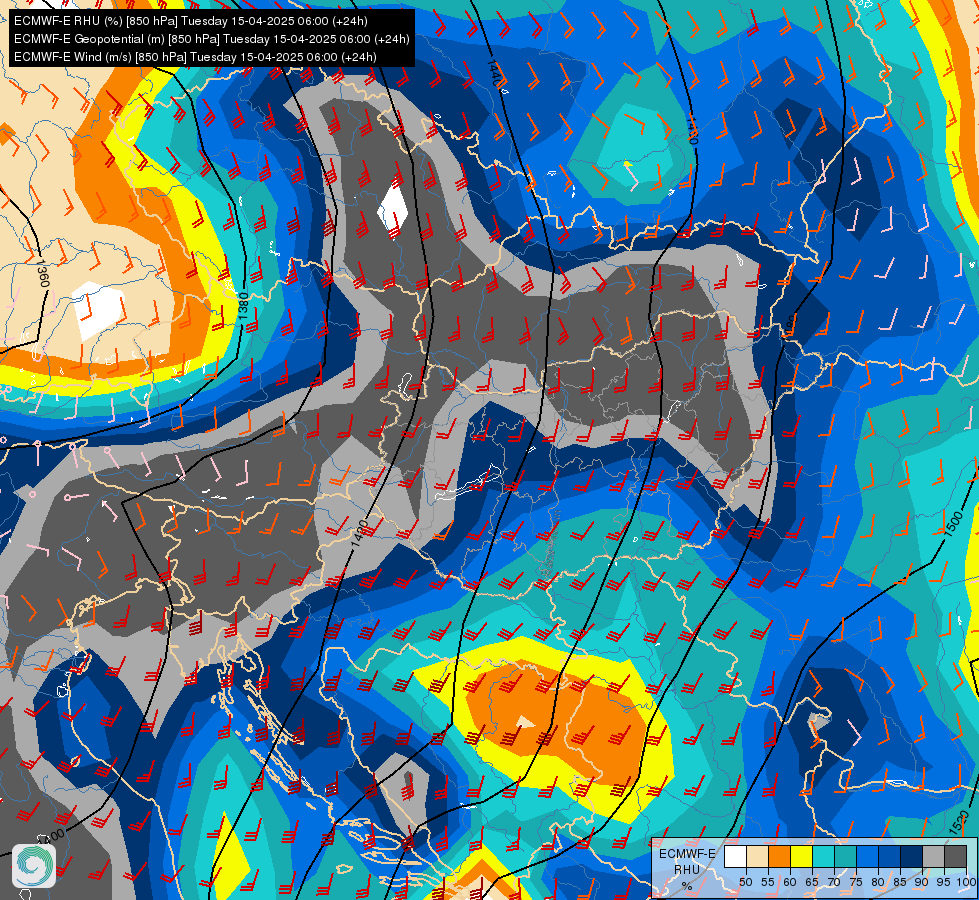The height and width of the screenshot is (900, 979).
Task: Click the legend value 100
Action: click(966, 882)
